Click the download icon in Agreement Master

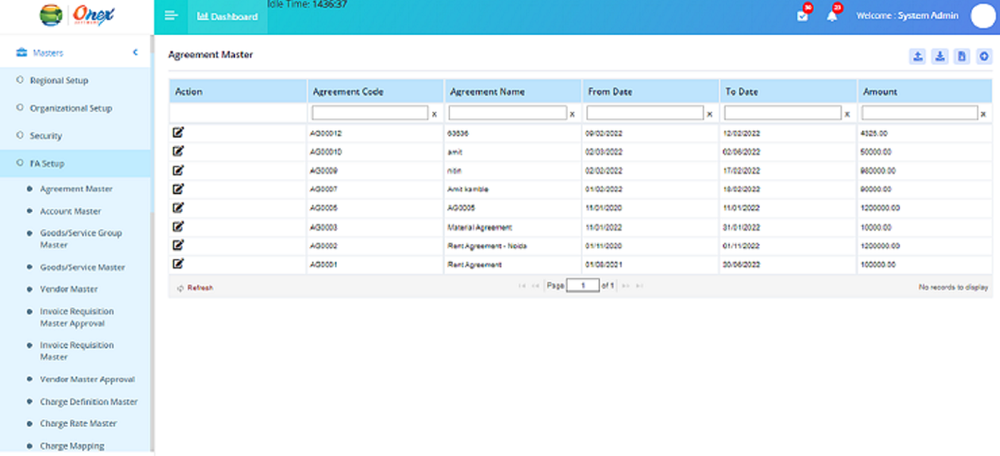pos(939,57)
